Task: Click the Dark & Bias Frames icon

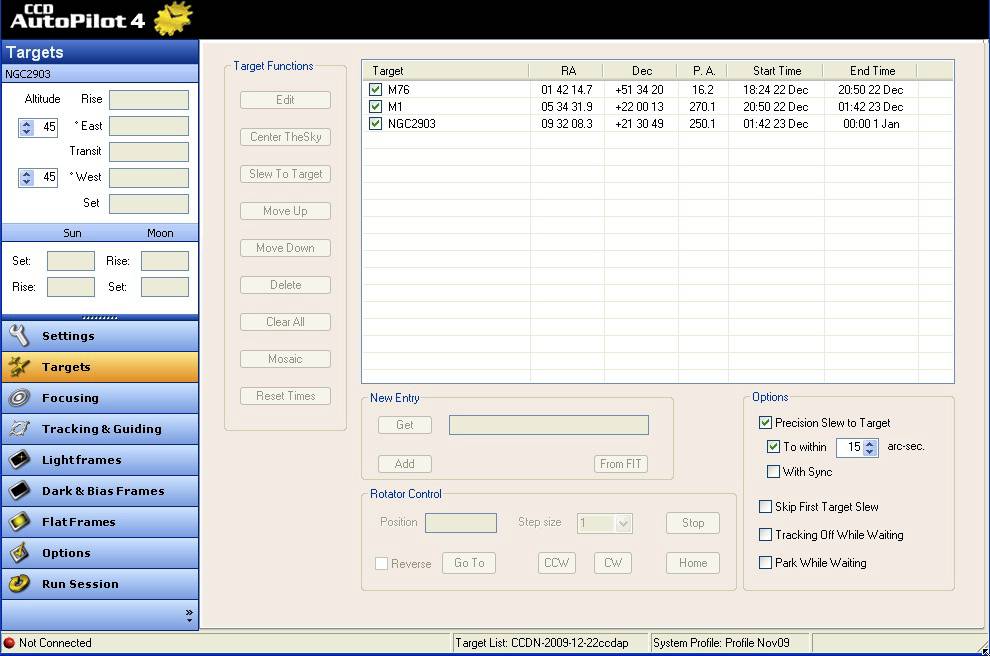Action: coord(19,491)
